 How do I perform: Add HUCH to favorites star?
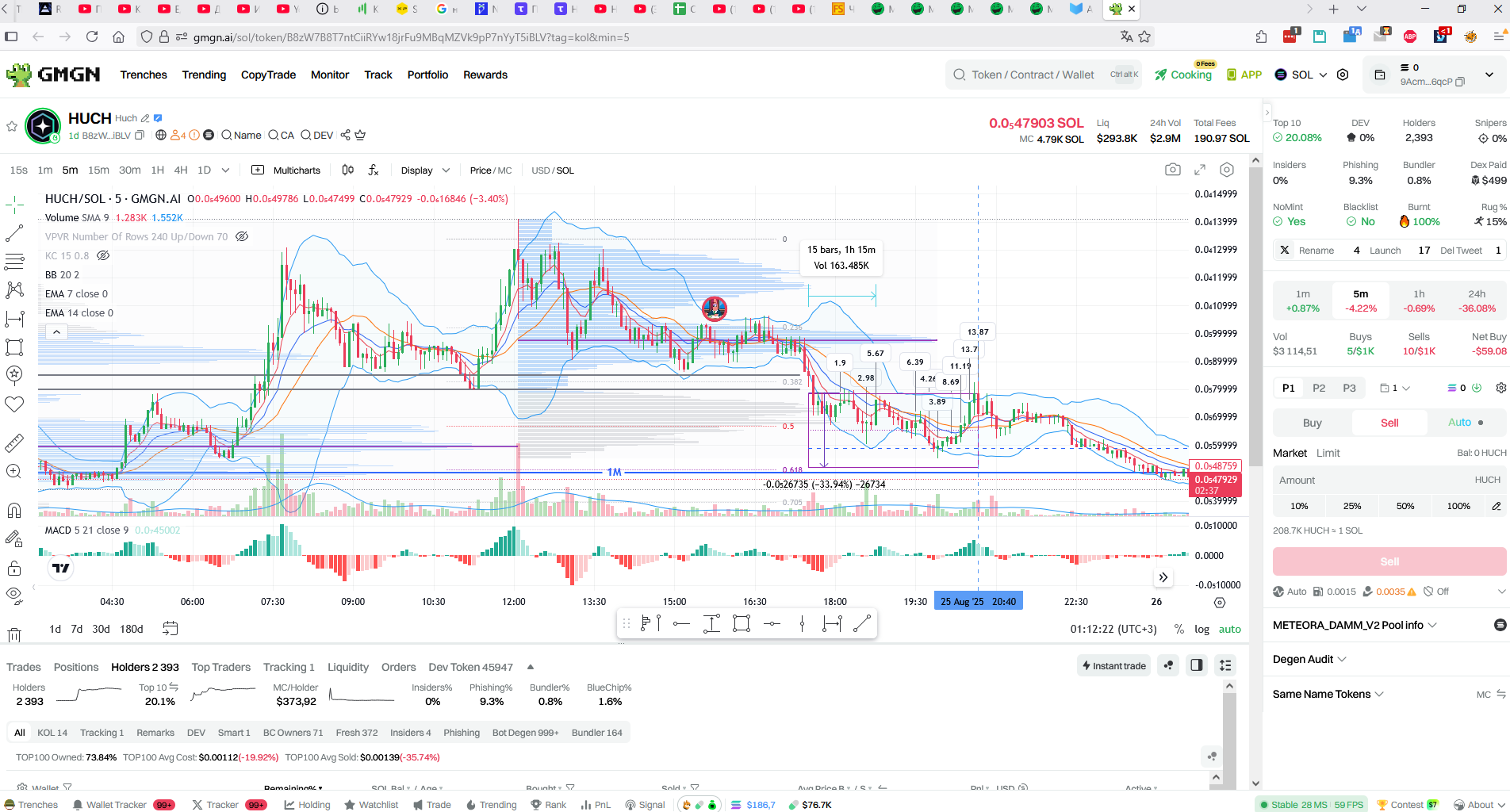[12, 126]
